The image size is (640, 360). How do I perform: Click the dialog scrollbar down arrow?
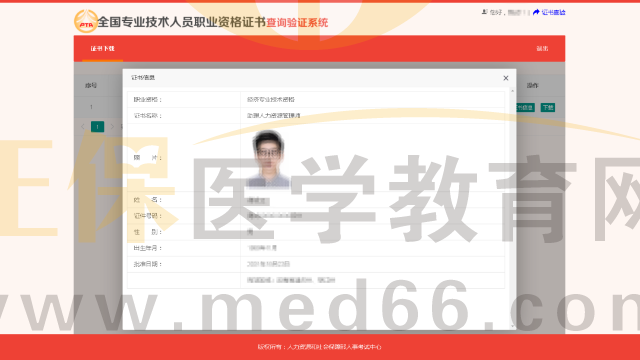click(513, 326)
